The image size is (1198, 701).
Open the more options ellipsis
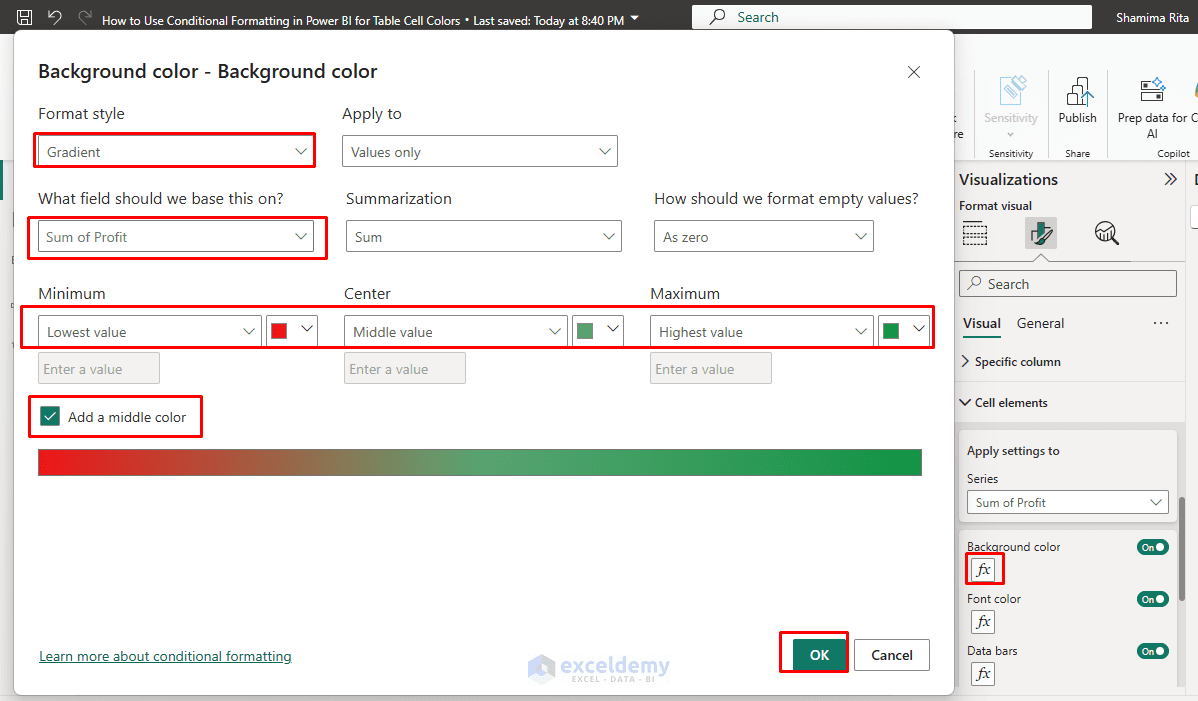pyautogui.click(x=1161, y=323)
